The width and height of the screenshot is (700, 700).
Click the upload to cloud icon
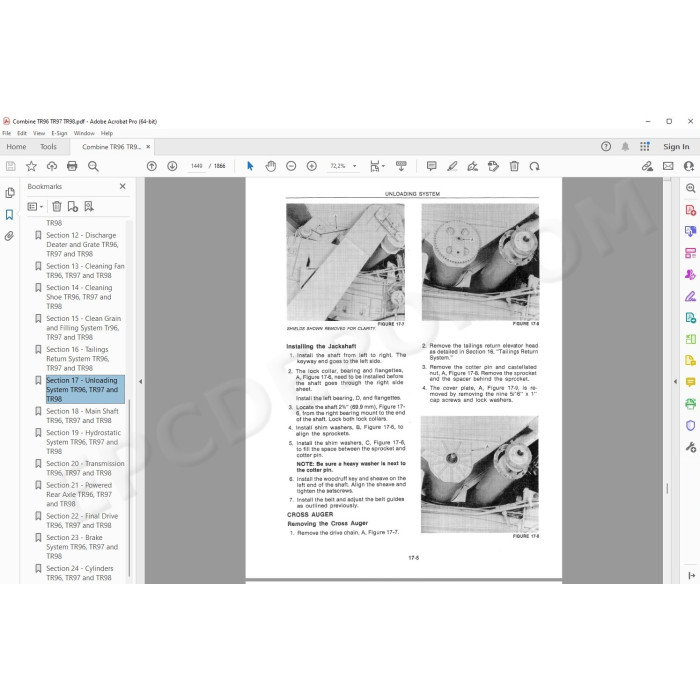52,167
